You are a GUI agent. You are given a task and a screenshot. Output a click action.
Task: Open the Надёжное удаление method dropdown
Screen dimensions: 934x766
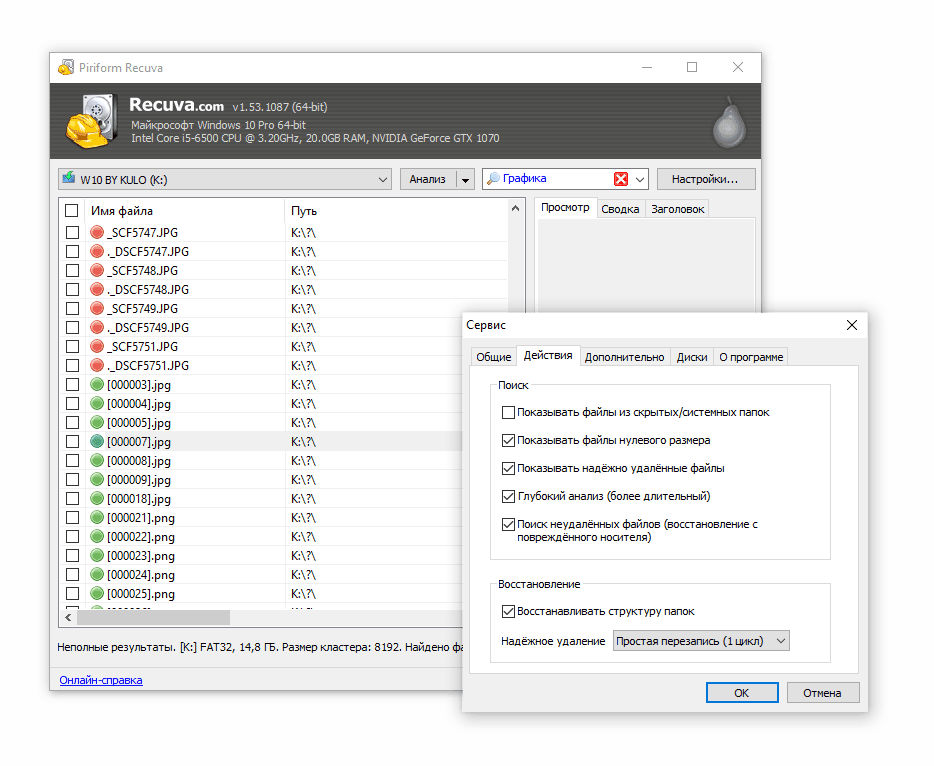point(700,641)
